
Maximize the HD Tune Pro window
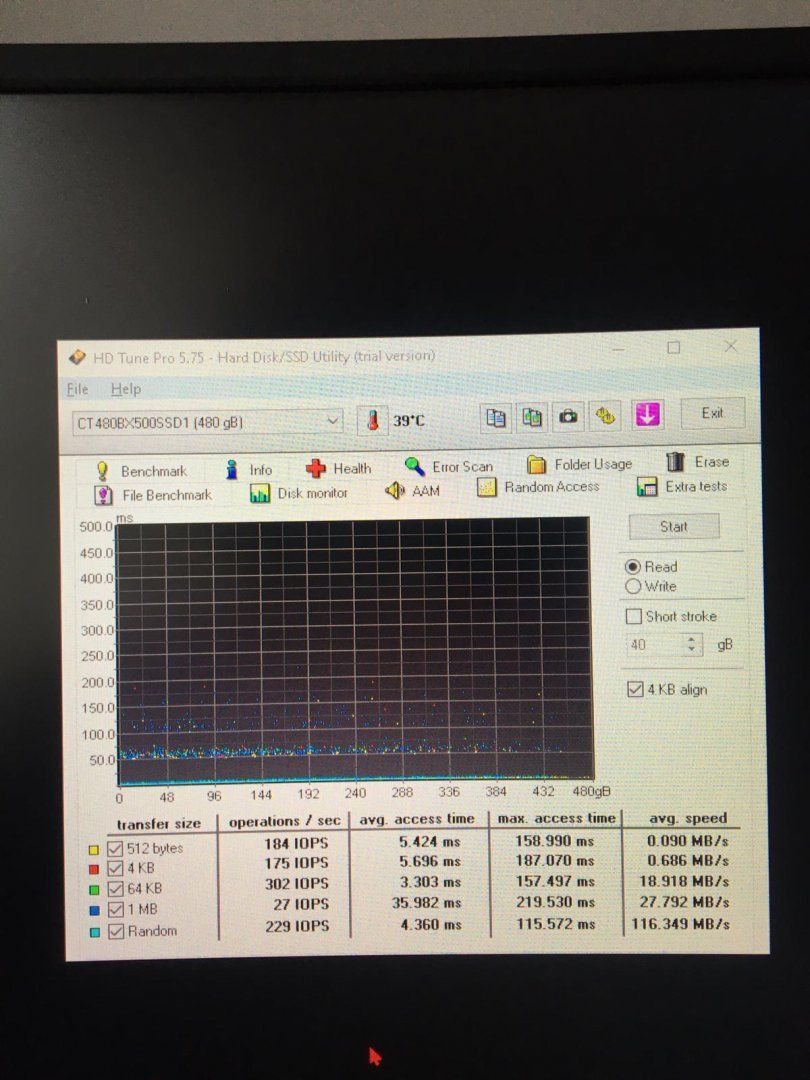click(x=674, y=348)
